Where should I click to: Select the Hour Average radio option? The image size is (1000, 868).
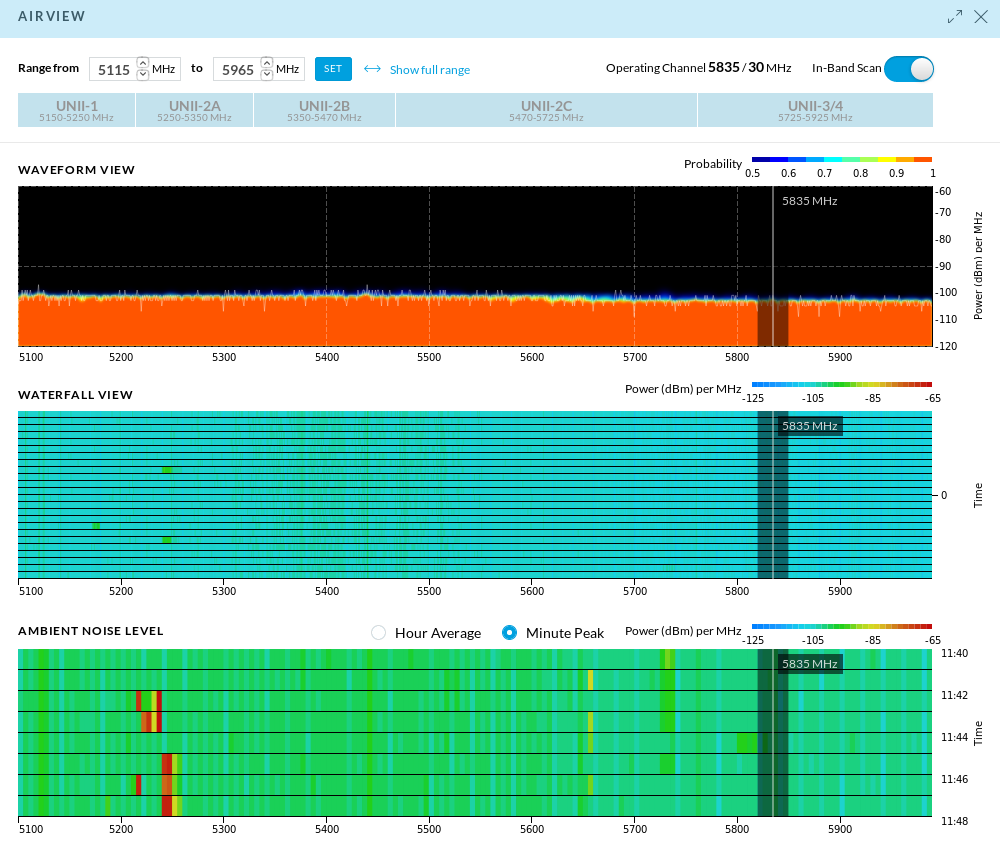pos(378,633)
